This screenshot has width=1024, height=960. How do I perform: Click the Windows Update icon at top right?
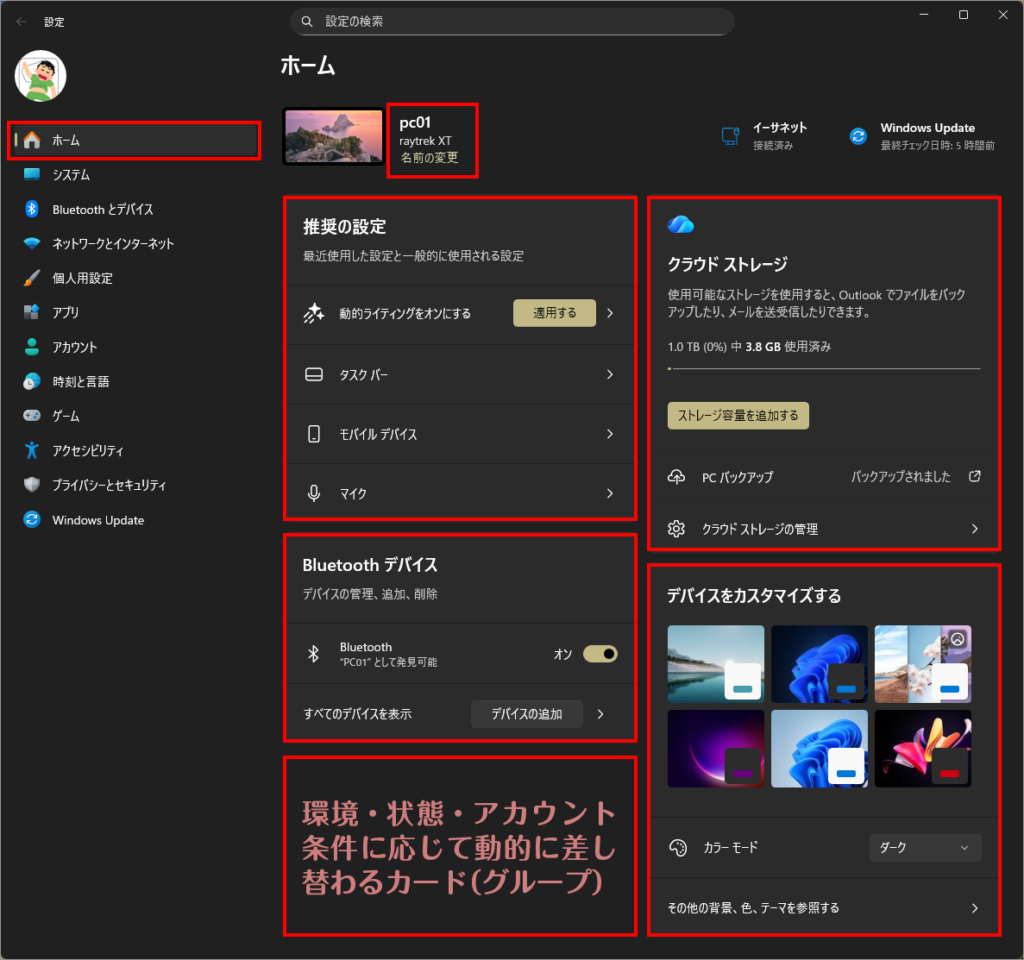[858, 137]
